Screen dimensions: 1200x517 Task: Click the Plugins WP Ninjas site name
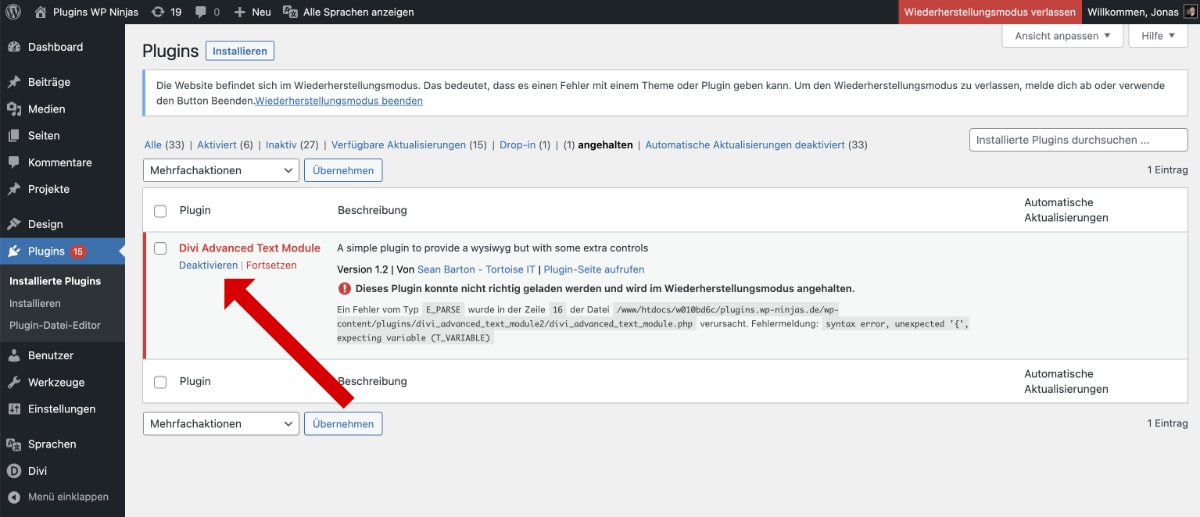pos(95,12)
